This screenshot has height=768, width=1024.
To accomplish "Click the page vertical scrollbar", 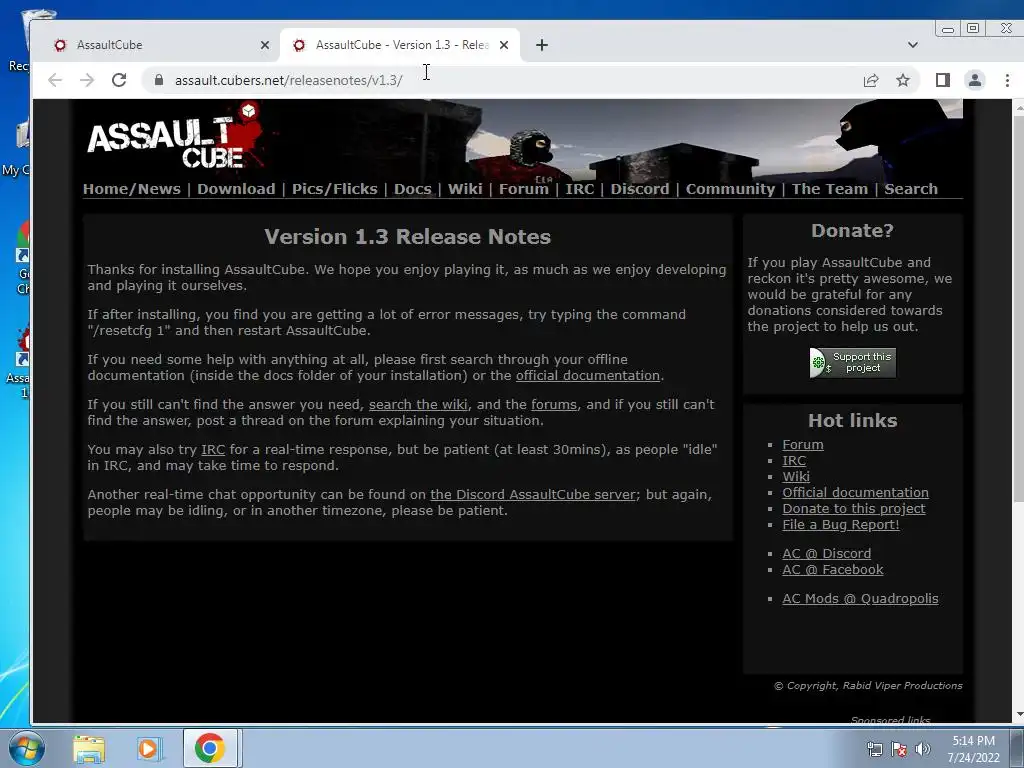I will tap(1018, 307).
